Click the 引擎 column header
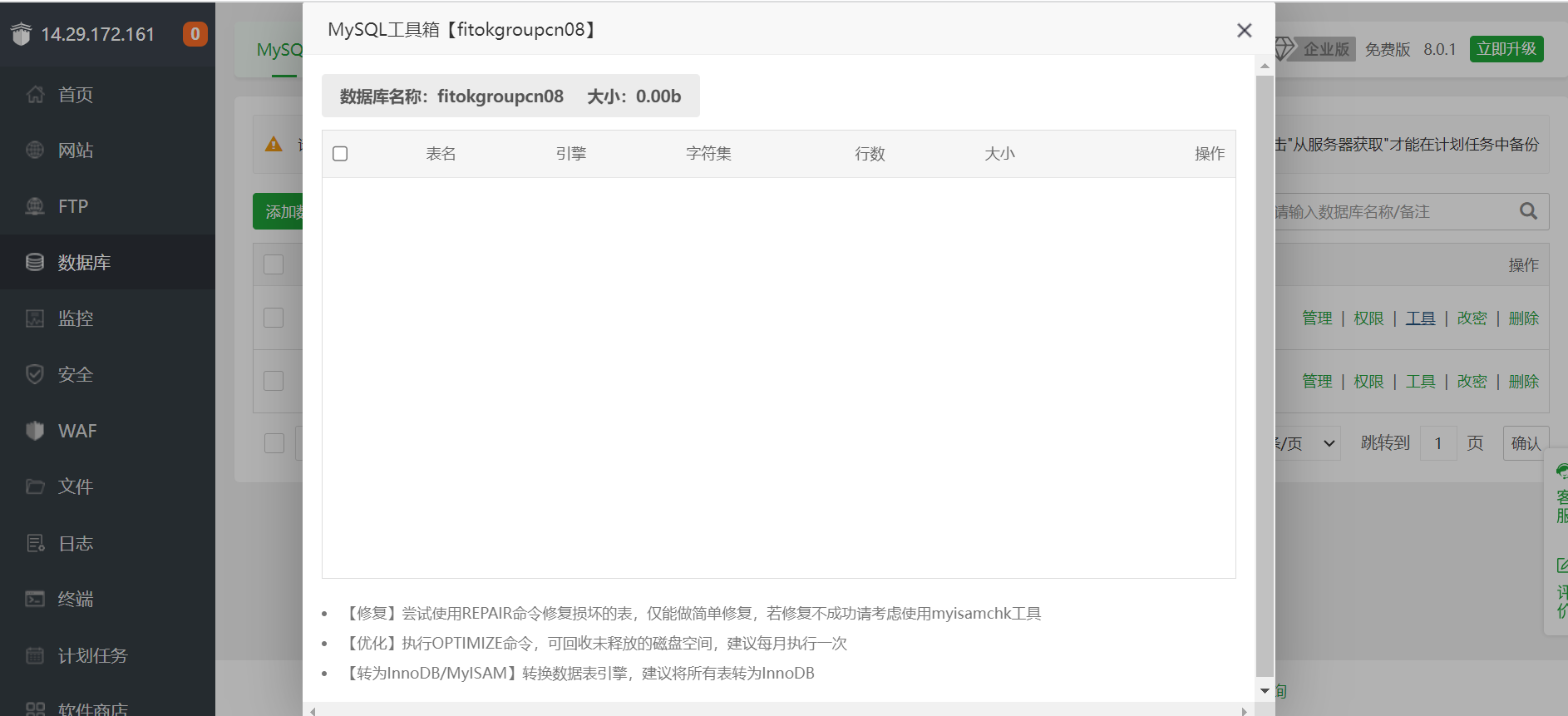 (x=571, y=154)
